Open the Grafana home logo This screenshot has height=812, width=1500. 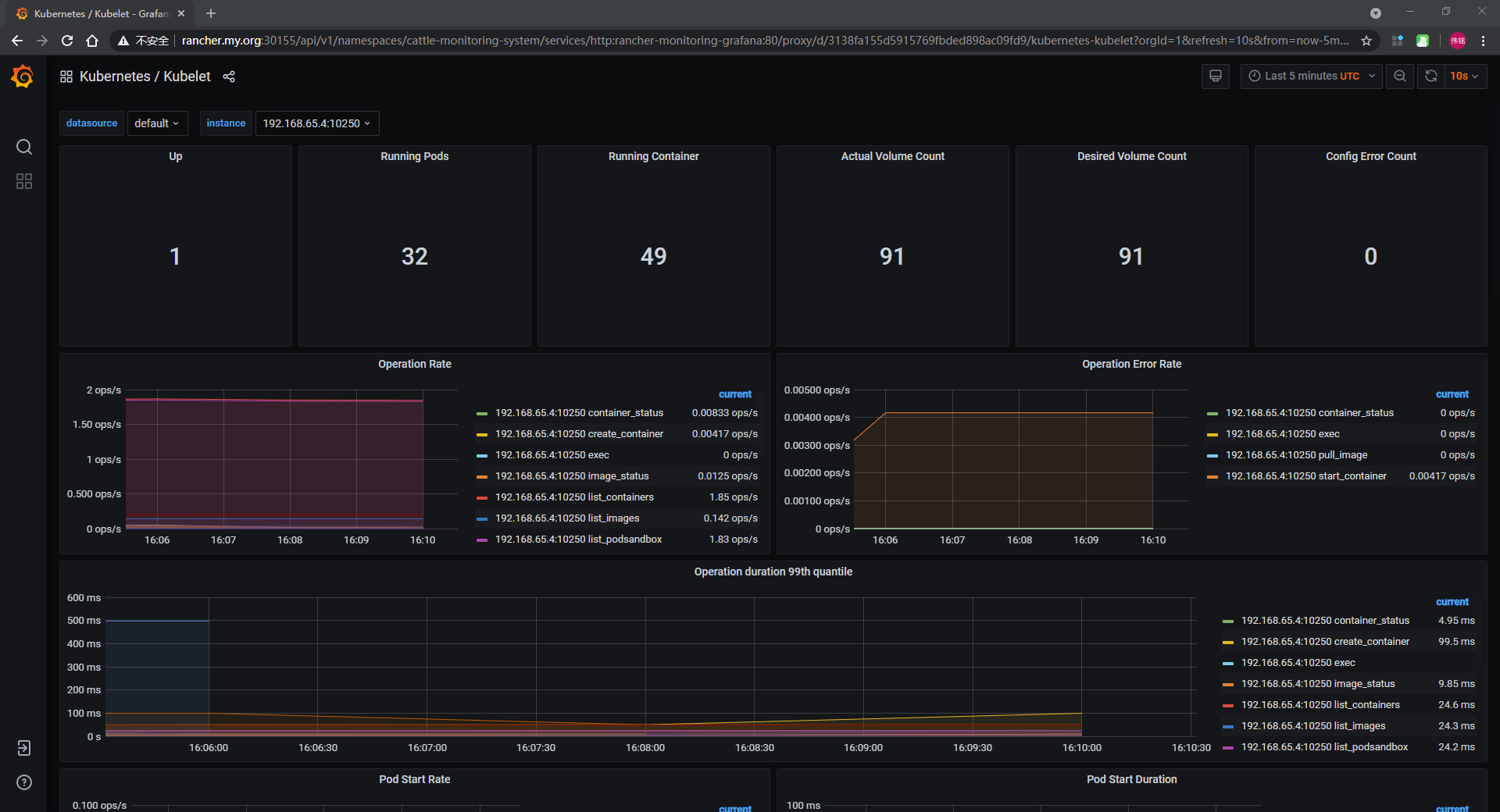point(23,77)
